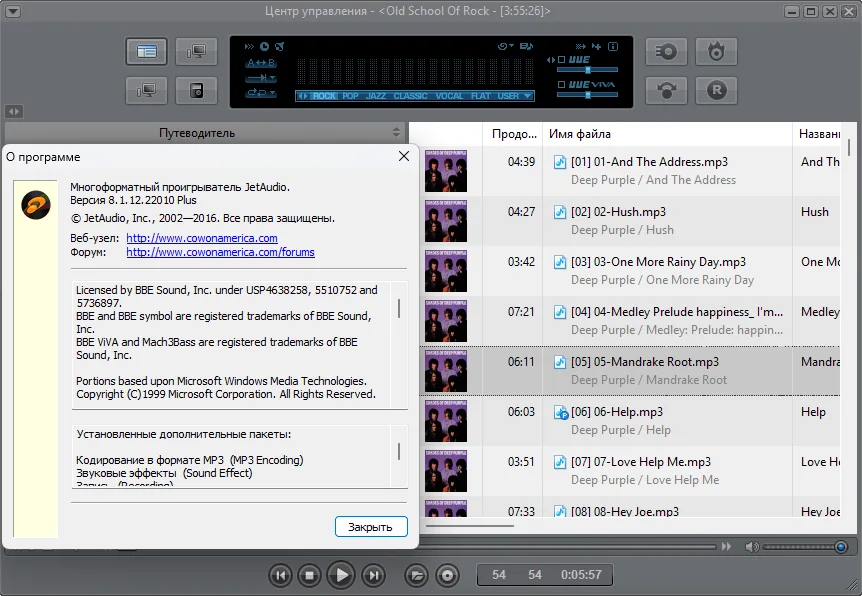Adjust the BBE ViVA level slider
862x596 pixels.
tap(587, 95)
